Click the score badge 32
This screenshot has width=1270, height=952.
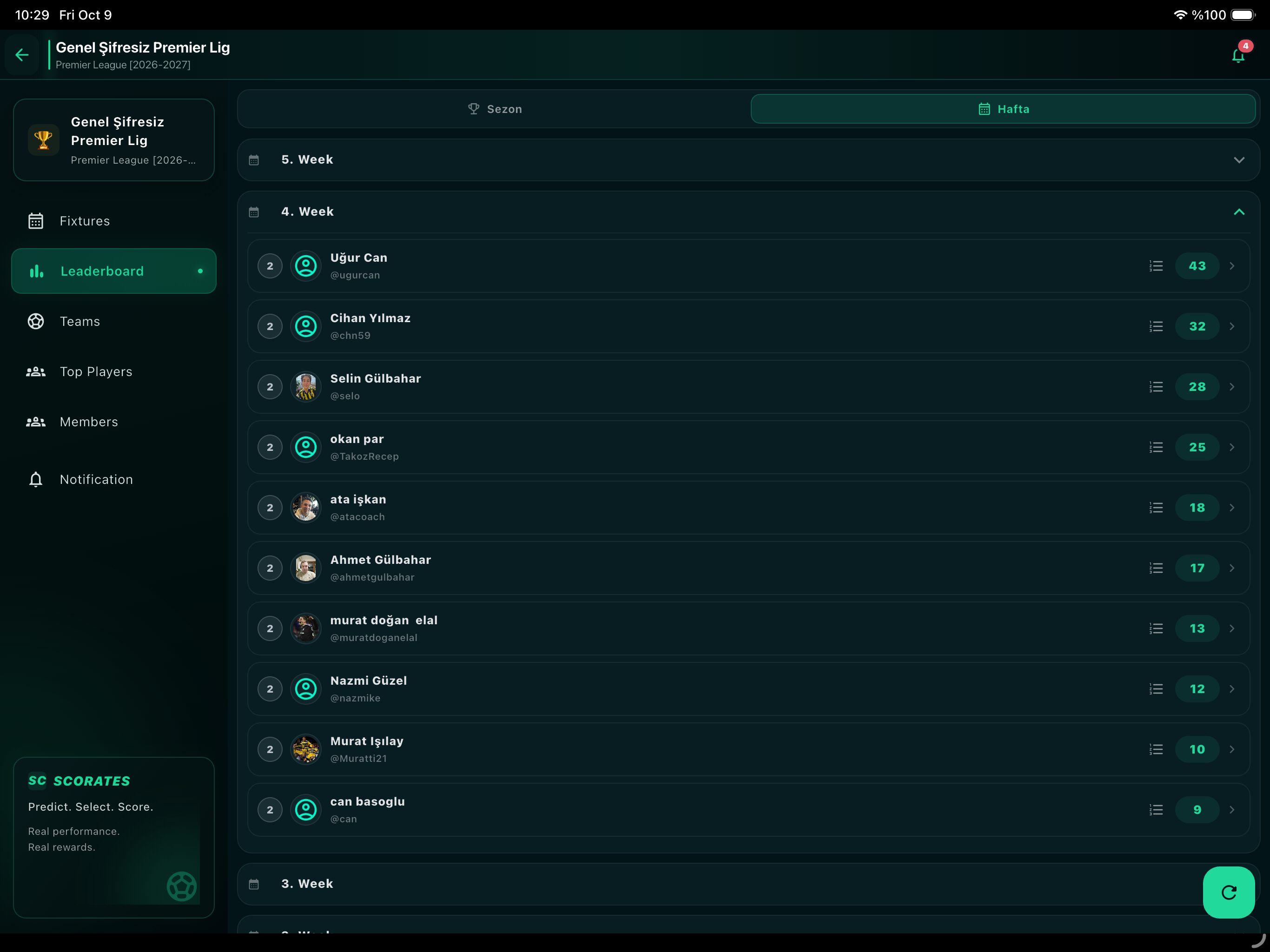(1197, 326)
